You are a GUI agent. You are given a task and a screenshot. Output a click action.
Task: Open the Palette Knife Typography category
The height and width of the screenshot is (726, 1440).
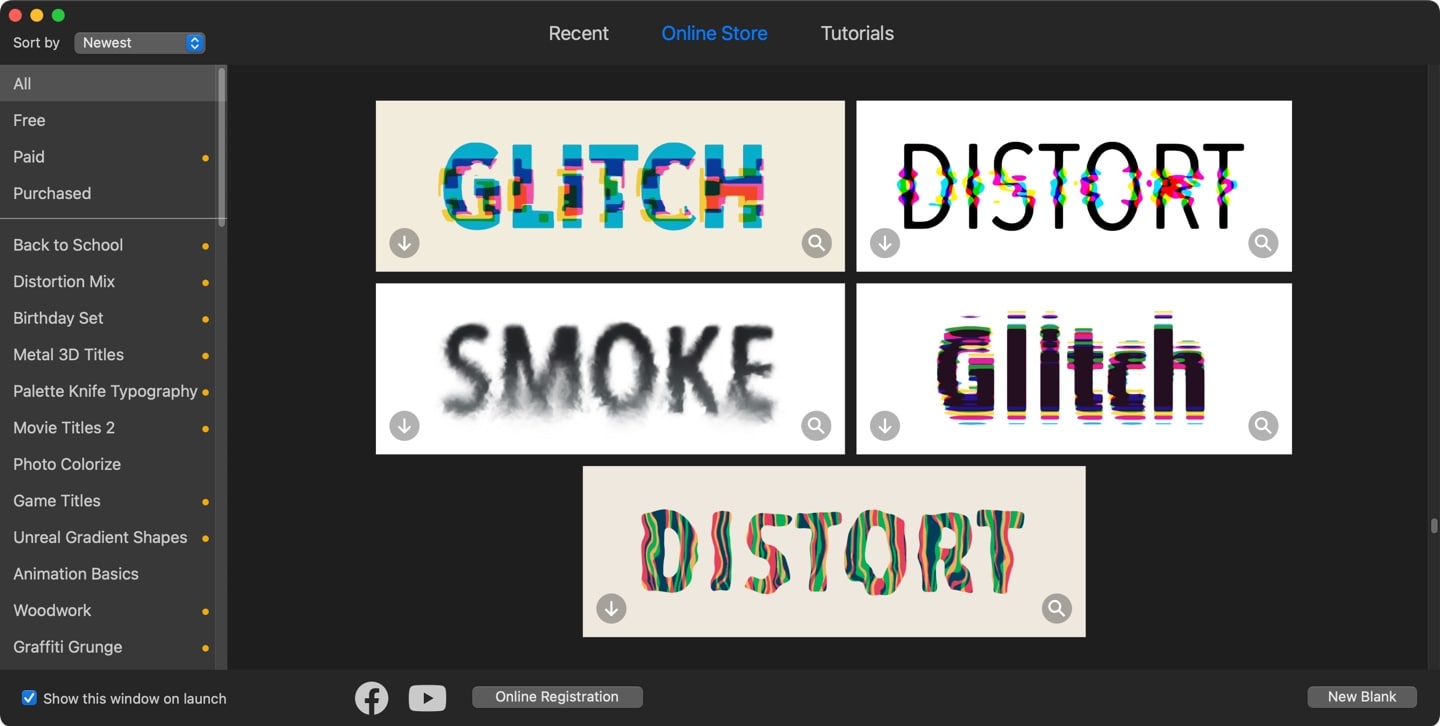tap(108, 391)
